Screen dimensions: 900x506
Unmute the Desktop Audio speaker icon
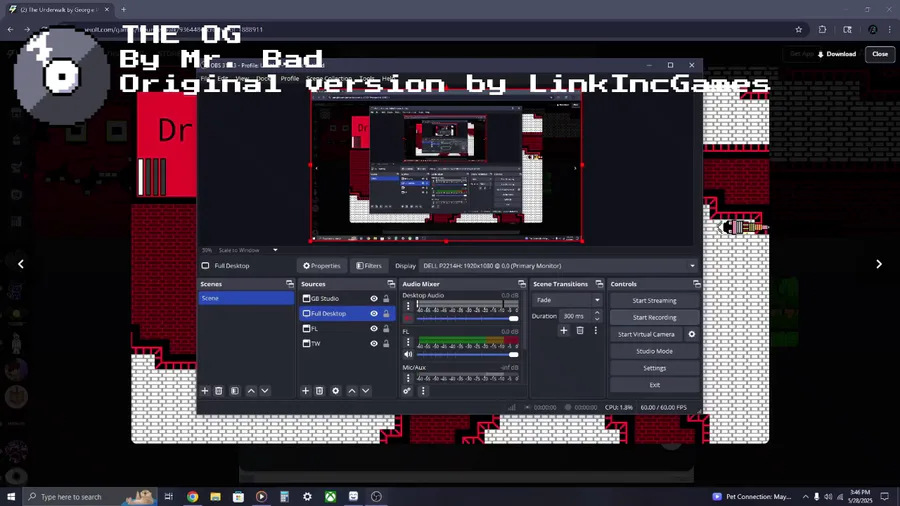[x=408, y=318]
